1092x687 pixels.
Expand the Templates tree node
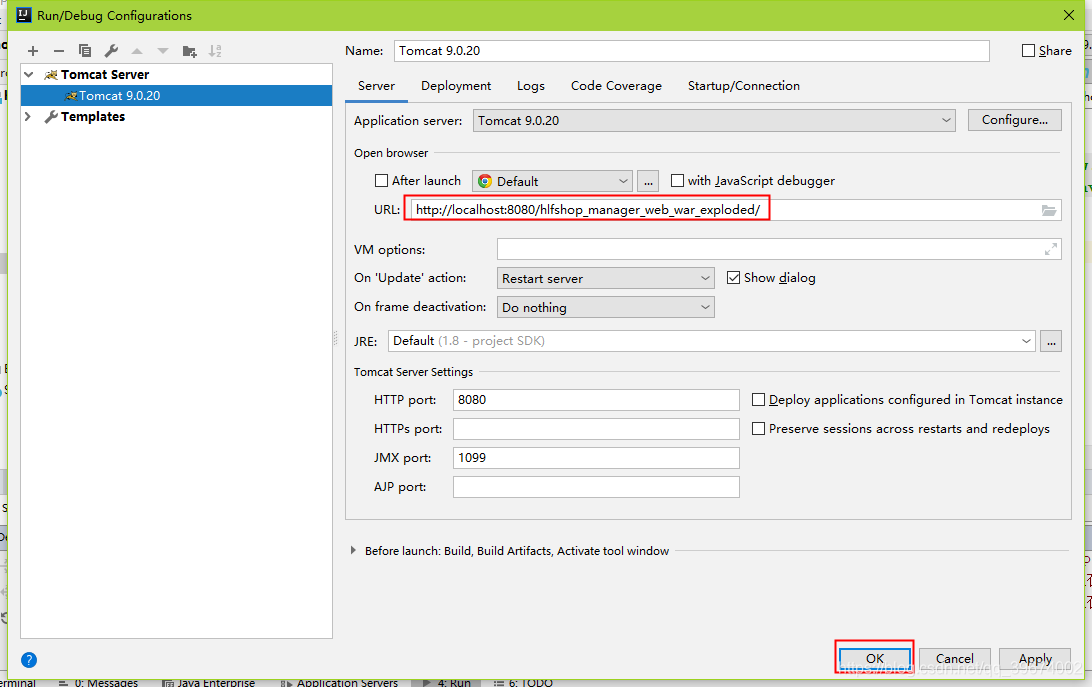tap(29, 116)
